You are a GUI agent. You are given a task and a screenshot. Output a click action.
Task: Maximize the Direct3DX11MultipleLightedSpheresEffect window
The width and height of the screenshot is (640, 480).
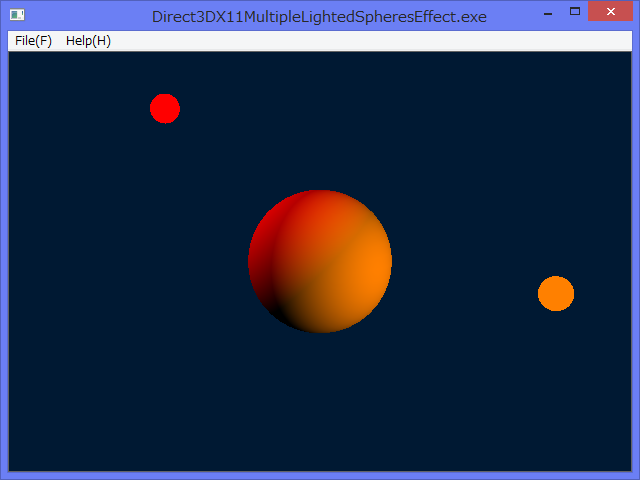[x=575, y=11]
